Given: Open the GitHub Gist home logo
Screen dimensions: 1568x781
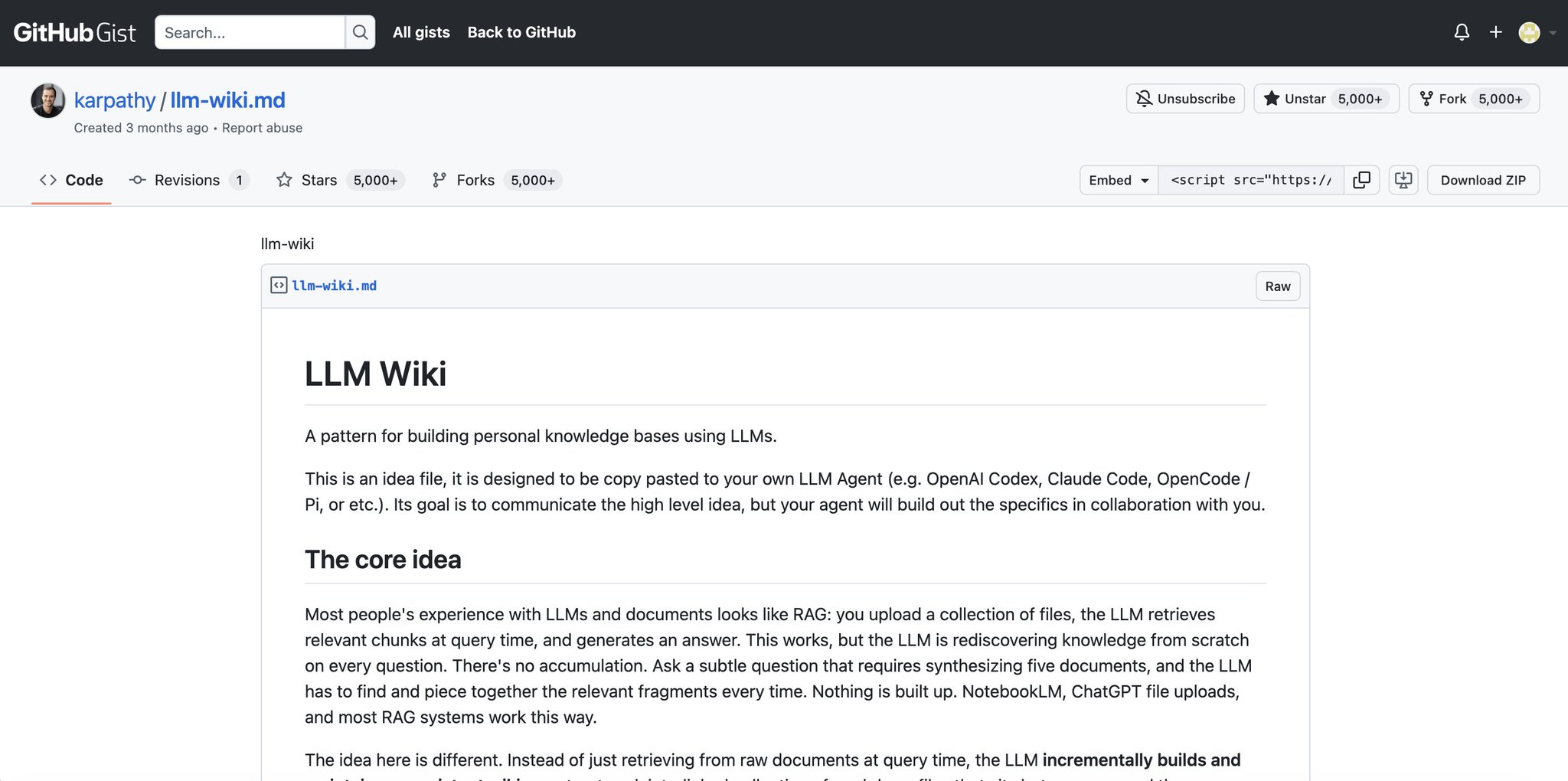Looking at the screenshot, I should (74, 32).
